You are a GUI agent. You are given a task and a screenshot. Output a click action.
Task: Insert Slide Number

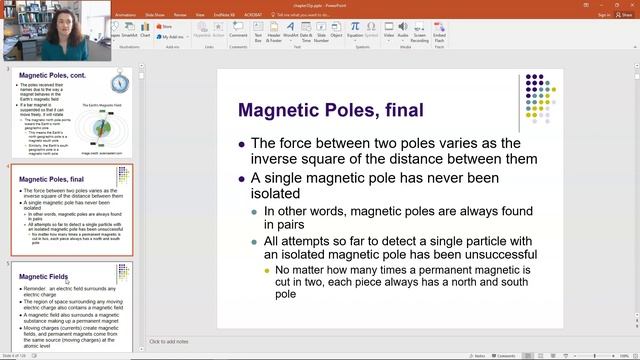tap(321, 32)
